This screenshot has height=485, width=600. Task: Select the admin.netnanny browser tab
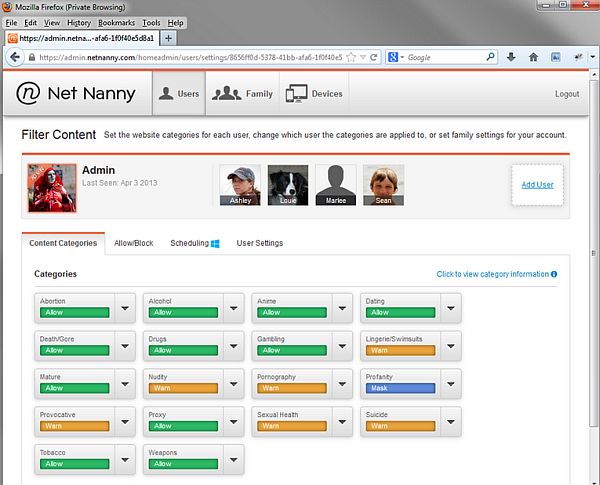(x=82, y=38)
